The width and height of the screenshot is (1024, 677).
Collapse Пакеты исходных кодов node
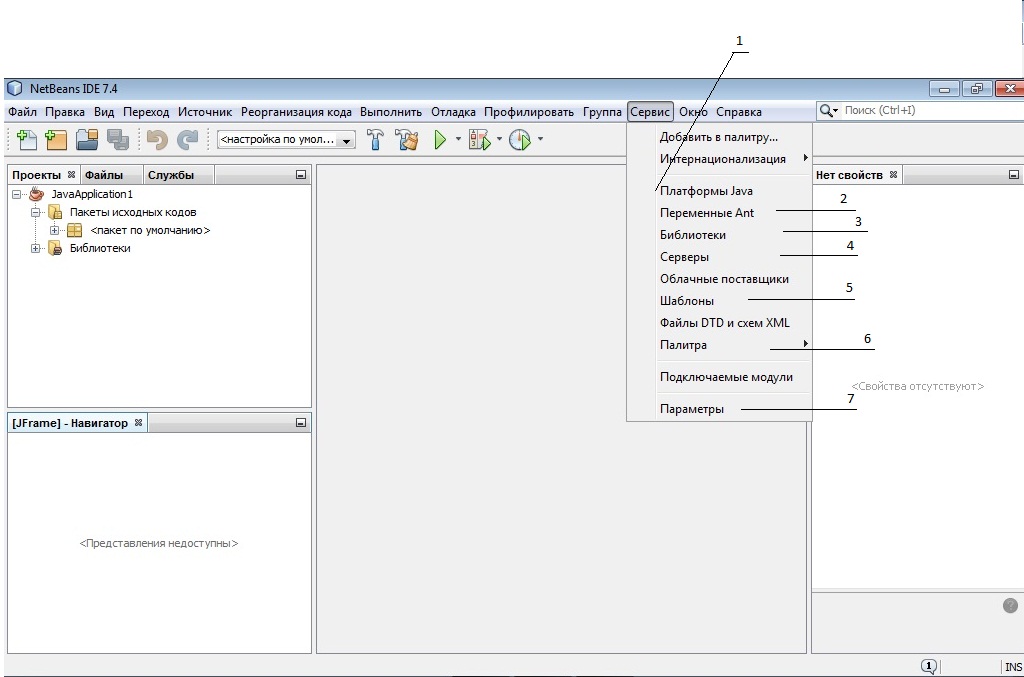(x=35, y=212)
